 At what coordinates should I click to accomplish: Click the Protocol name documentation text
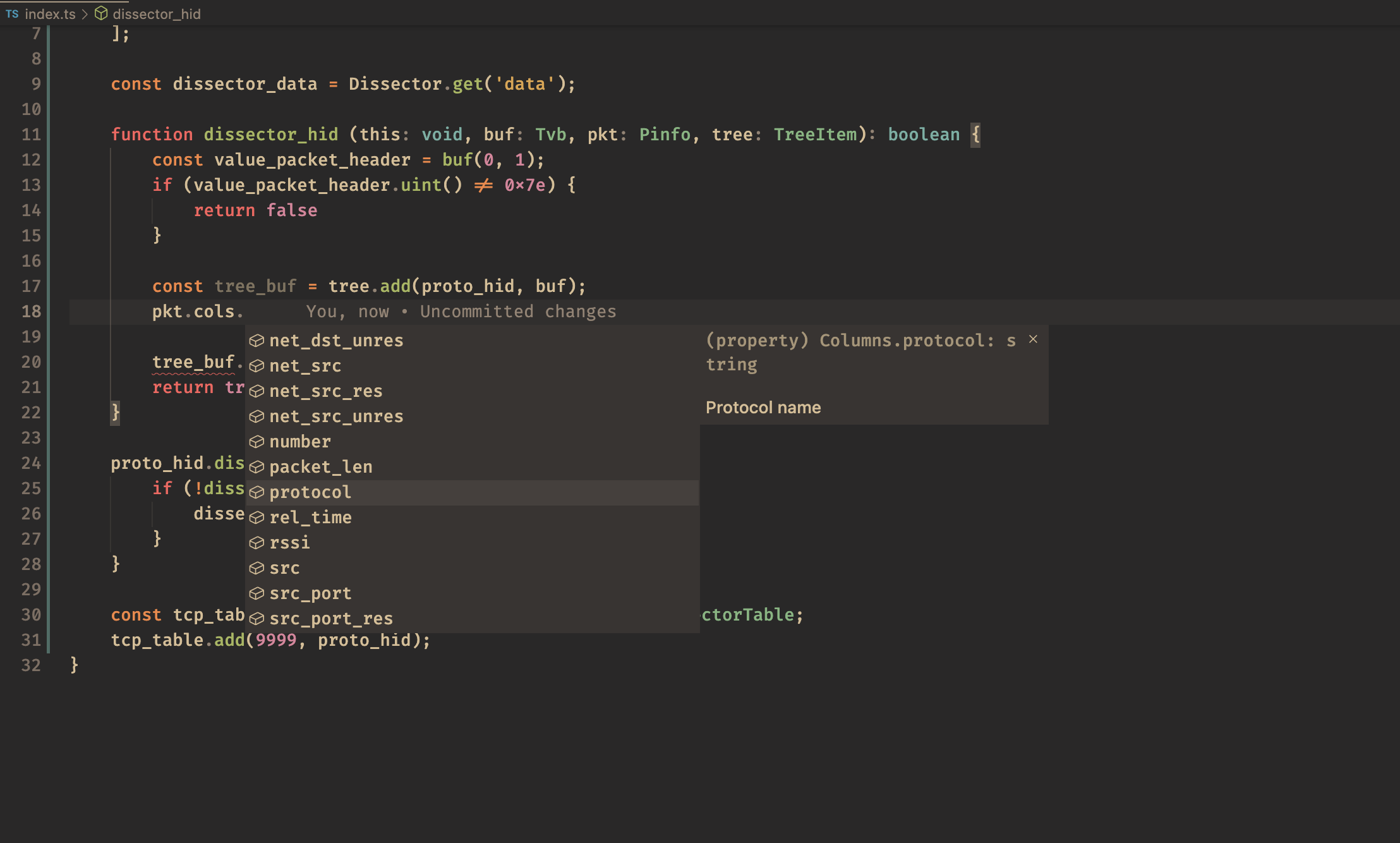click(763, 408)
